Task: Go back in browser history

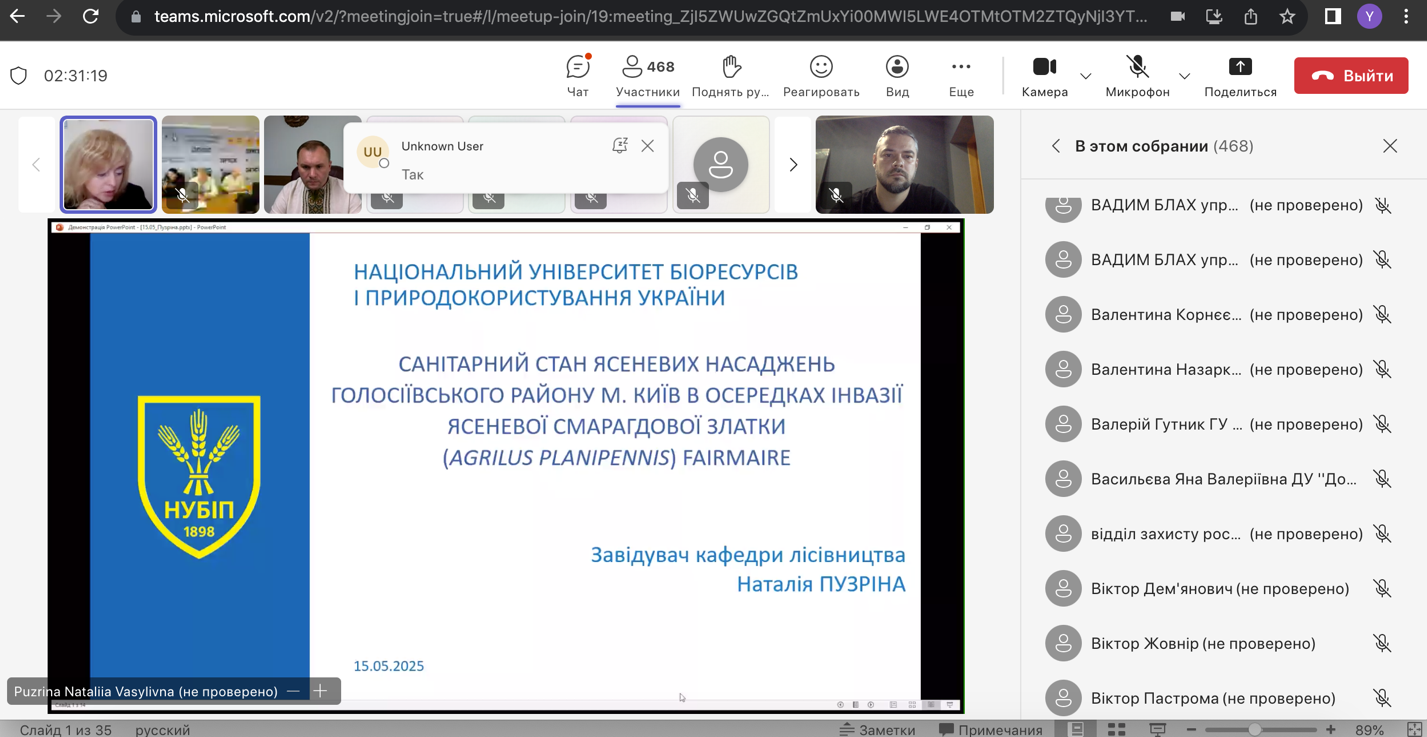Action: point(17,16)
